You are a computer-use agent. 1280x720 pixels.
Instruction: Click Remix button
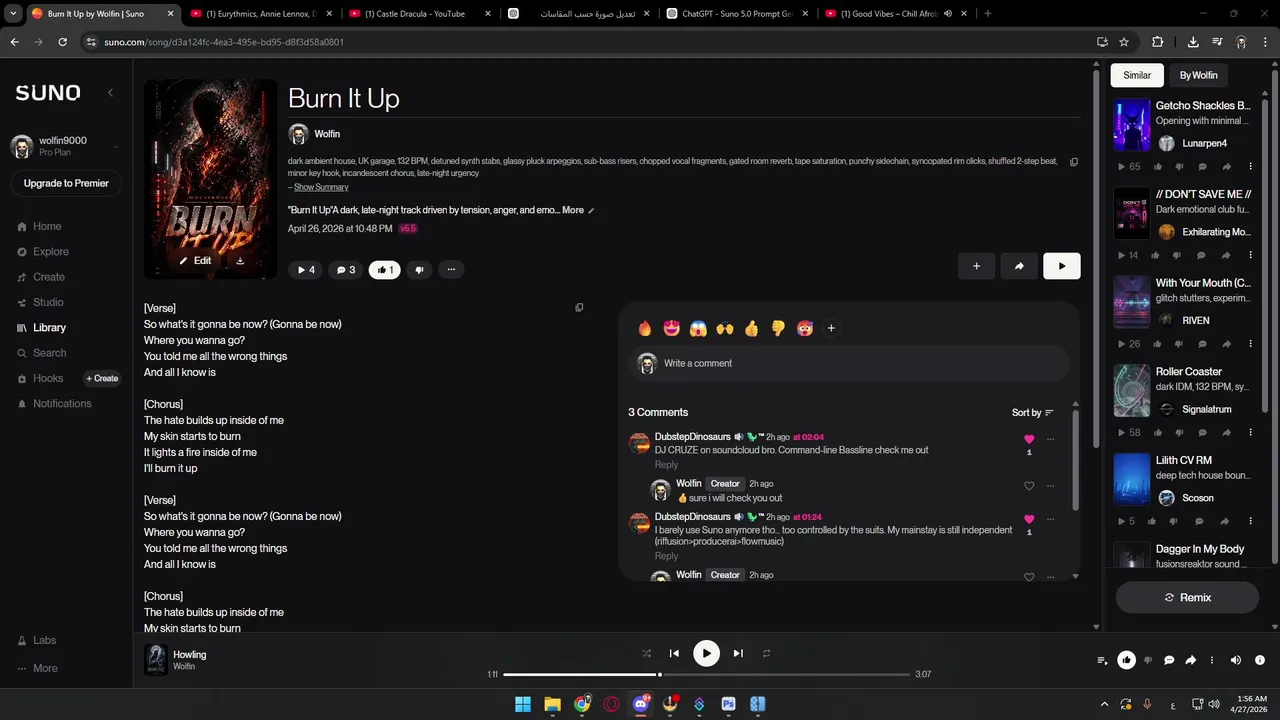pos(1187,597)
